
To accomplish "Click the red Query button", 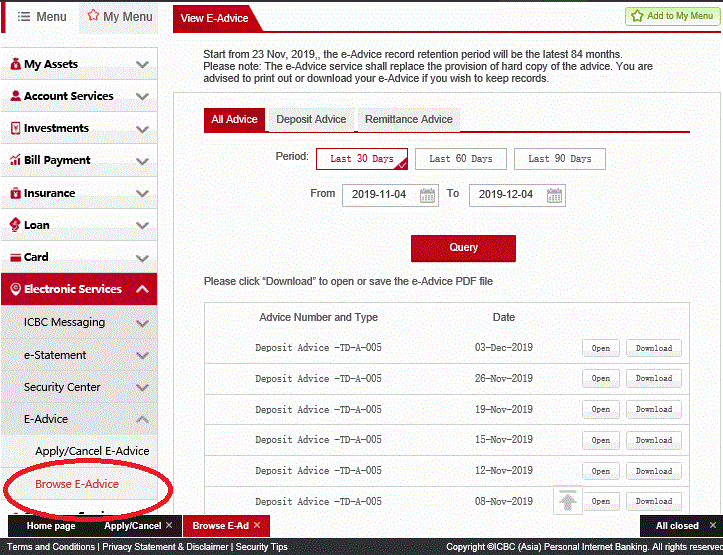I will (x=463, y=248).
